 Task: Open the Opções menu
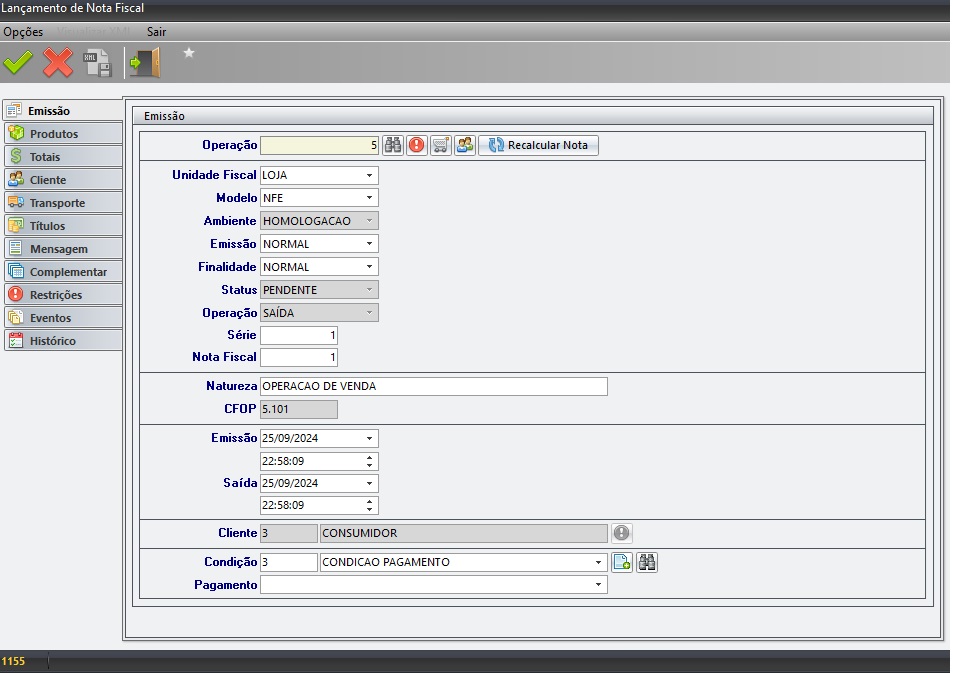tap(23, 32)
